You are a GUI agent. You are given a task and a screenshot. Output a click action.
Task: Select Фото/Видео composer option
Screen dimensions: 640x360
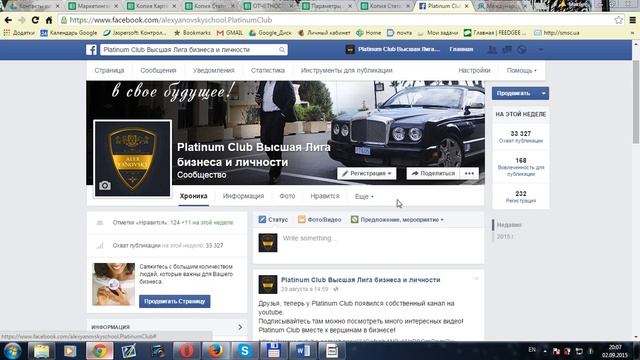point(319,220)
